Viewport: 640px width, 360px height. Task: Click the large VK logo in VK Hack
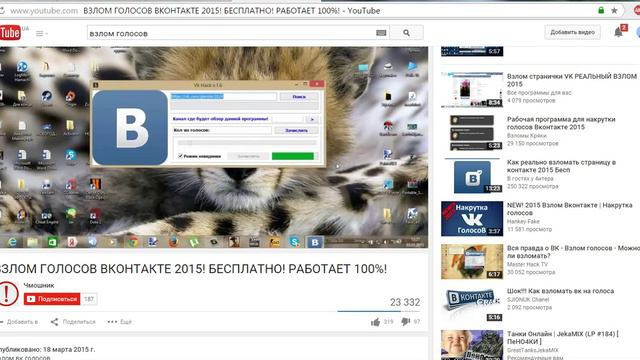(x=130, y=128)
